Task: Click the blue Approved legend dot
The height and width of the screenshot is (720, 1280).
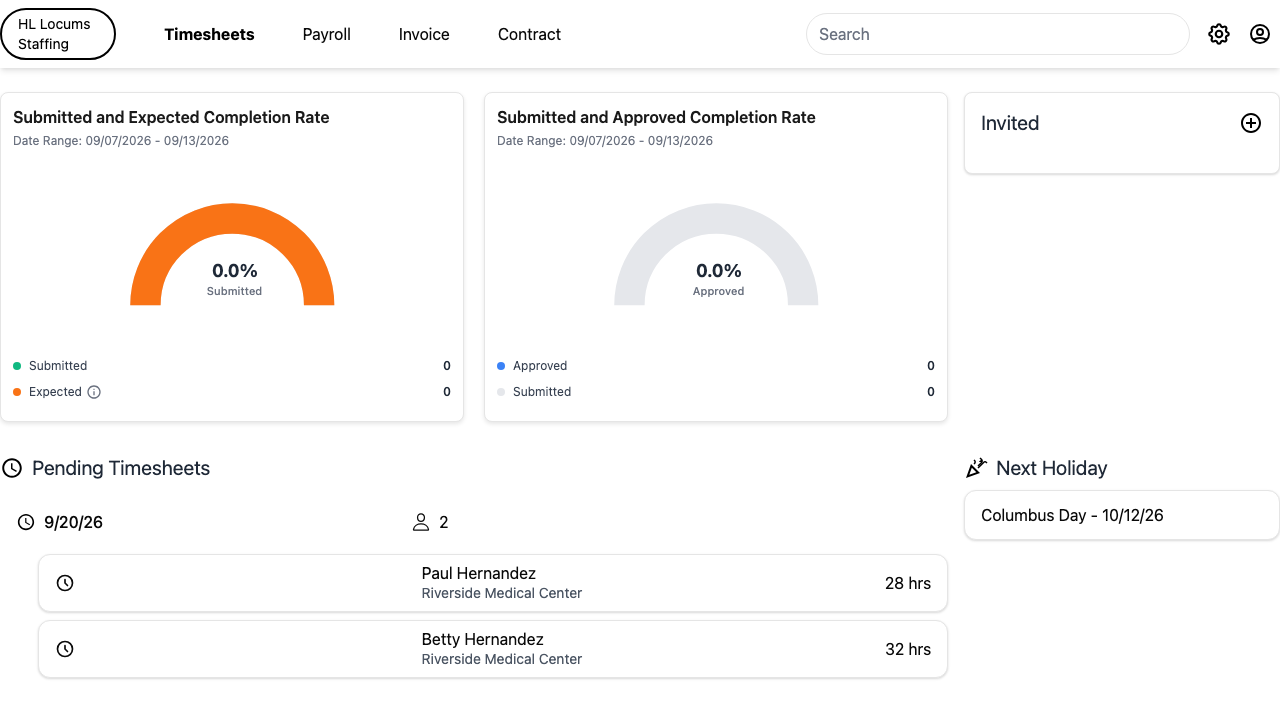Action: click(501, 366)
